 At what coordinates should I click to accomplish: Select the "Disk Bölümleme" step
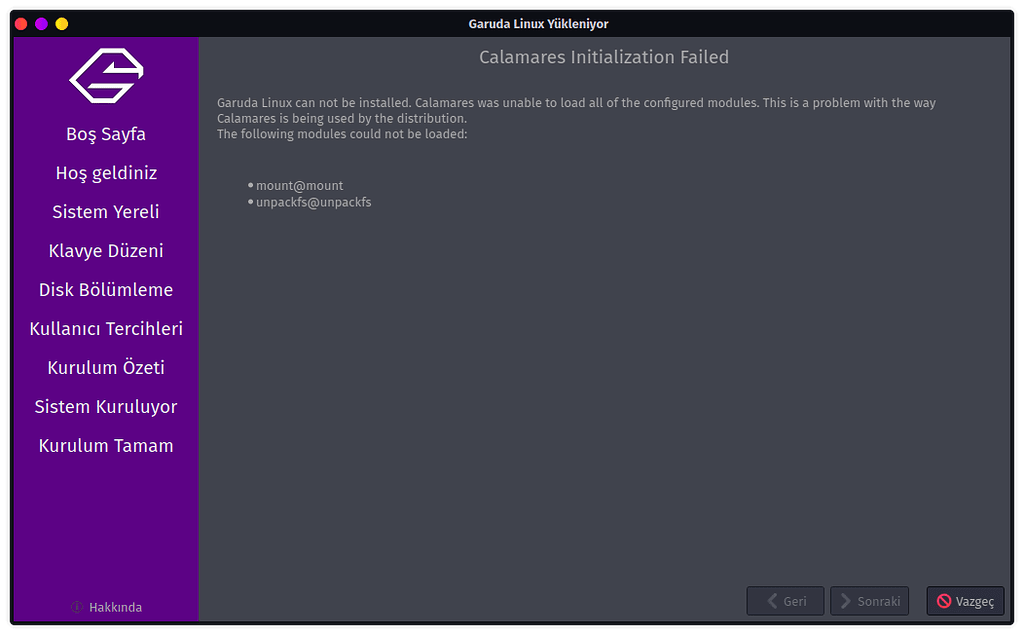pyautogui.click(x=105, y=289)
